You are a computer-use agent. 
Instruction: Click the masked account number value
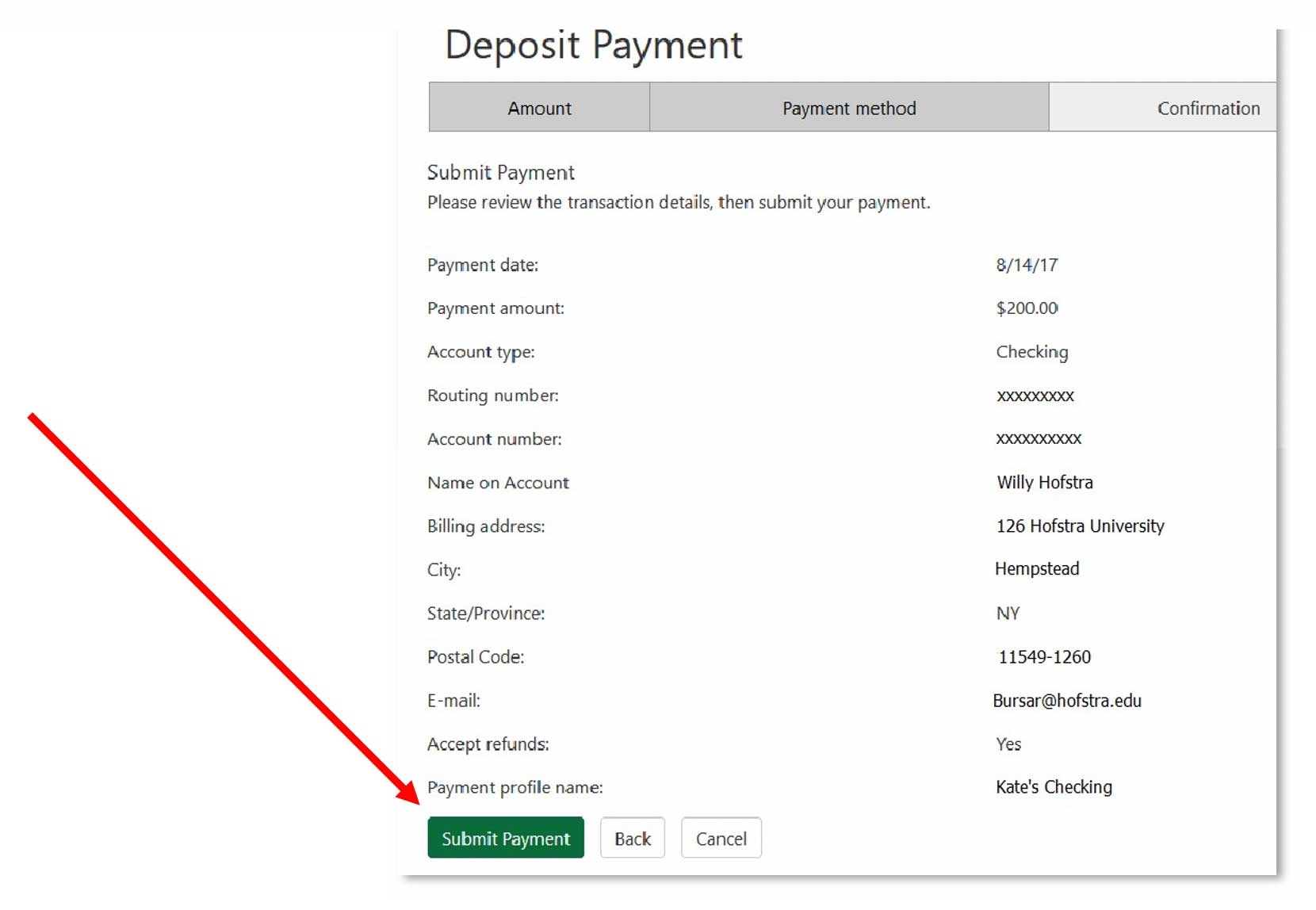pos(1038,438)
